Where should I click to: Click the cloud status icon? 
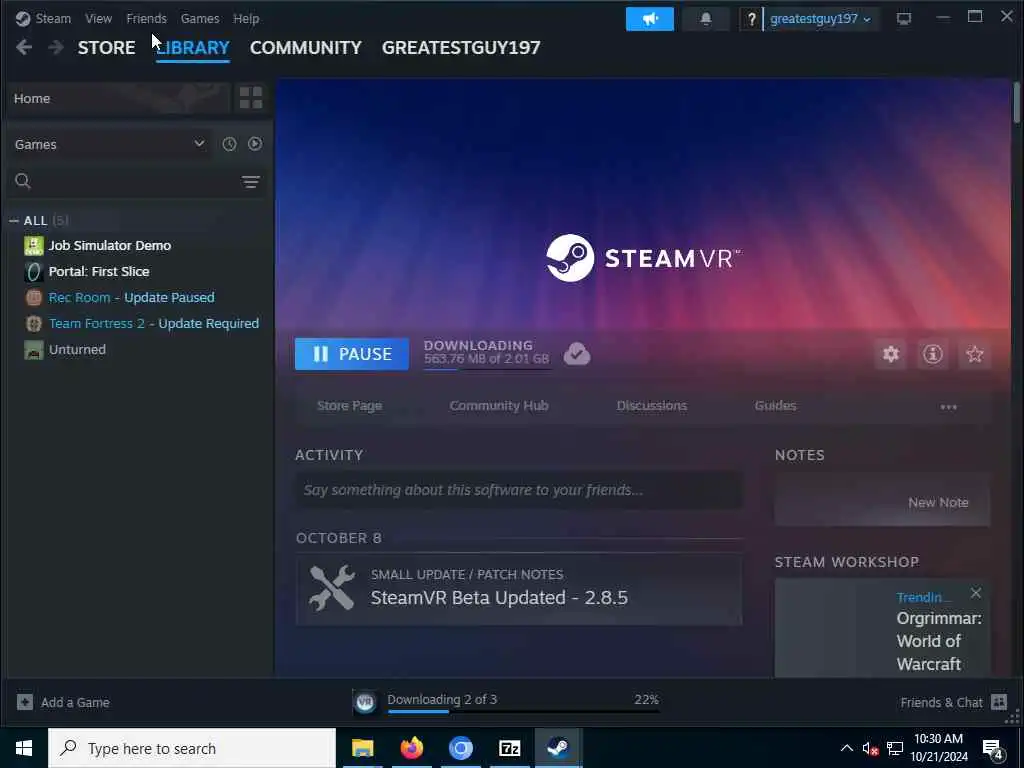tap(577, 353)
